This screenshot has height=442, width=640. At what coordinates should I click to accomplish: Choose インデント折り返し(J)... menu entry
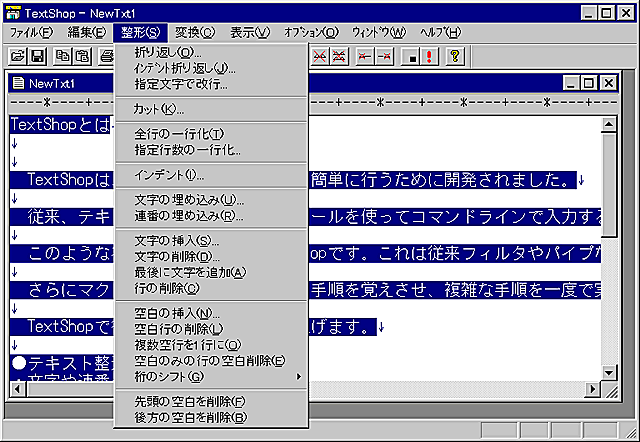click(x=211, y=69)
